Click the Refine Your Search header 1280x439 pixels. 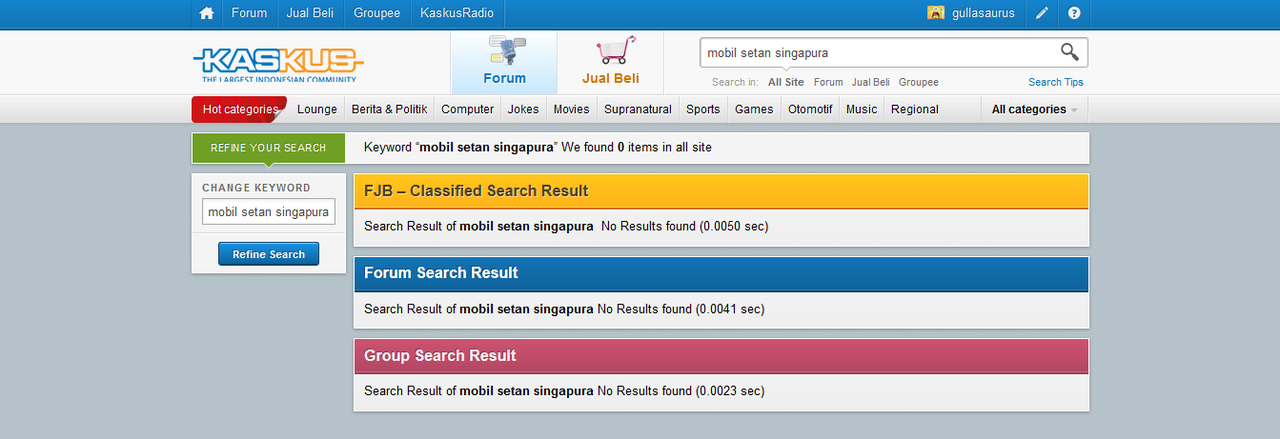pos(268,148)
